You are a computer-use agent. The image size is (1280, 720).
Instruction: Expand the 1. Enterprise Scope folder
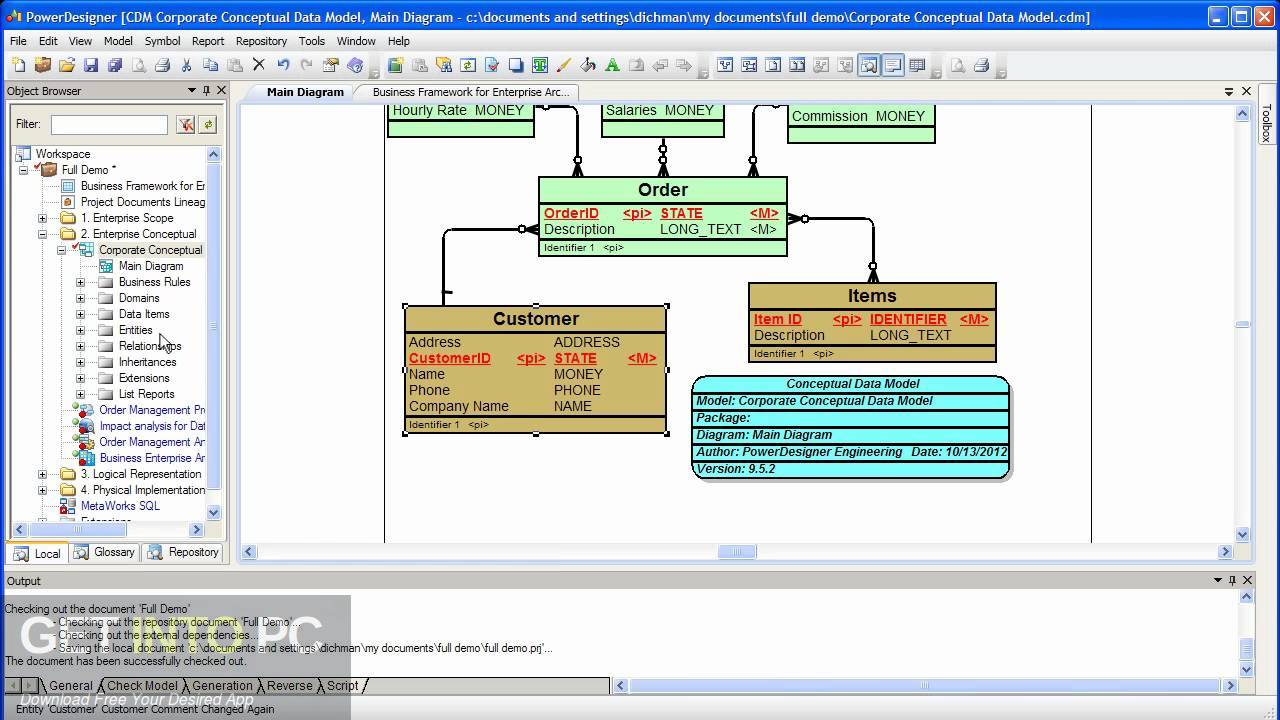tap(42, 218)
